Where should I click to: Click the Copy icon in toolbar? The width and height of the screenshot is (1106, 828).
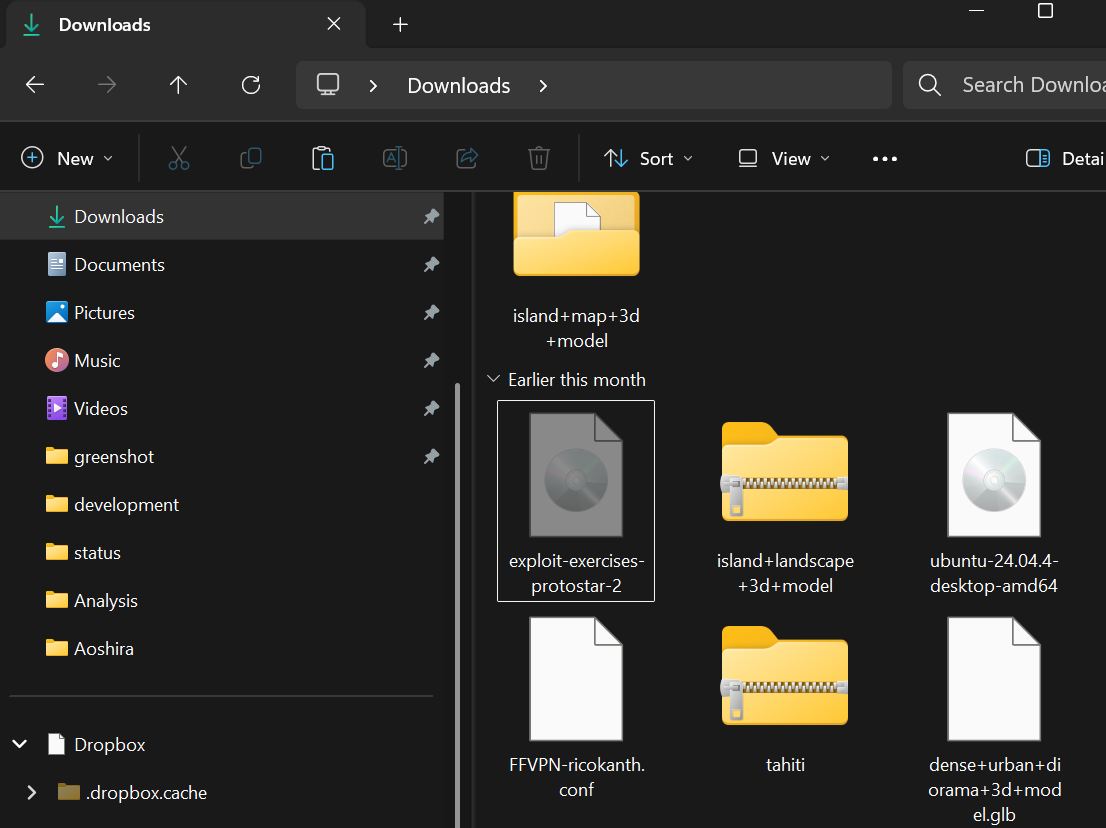(251, 158)
